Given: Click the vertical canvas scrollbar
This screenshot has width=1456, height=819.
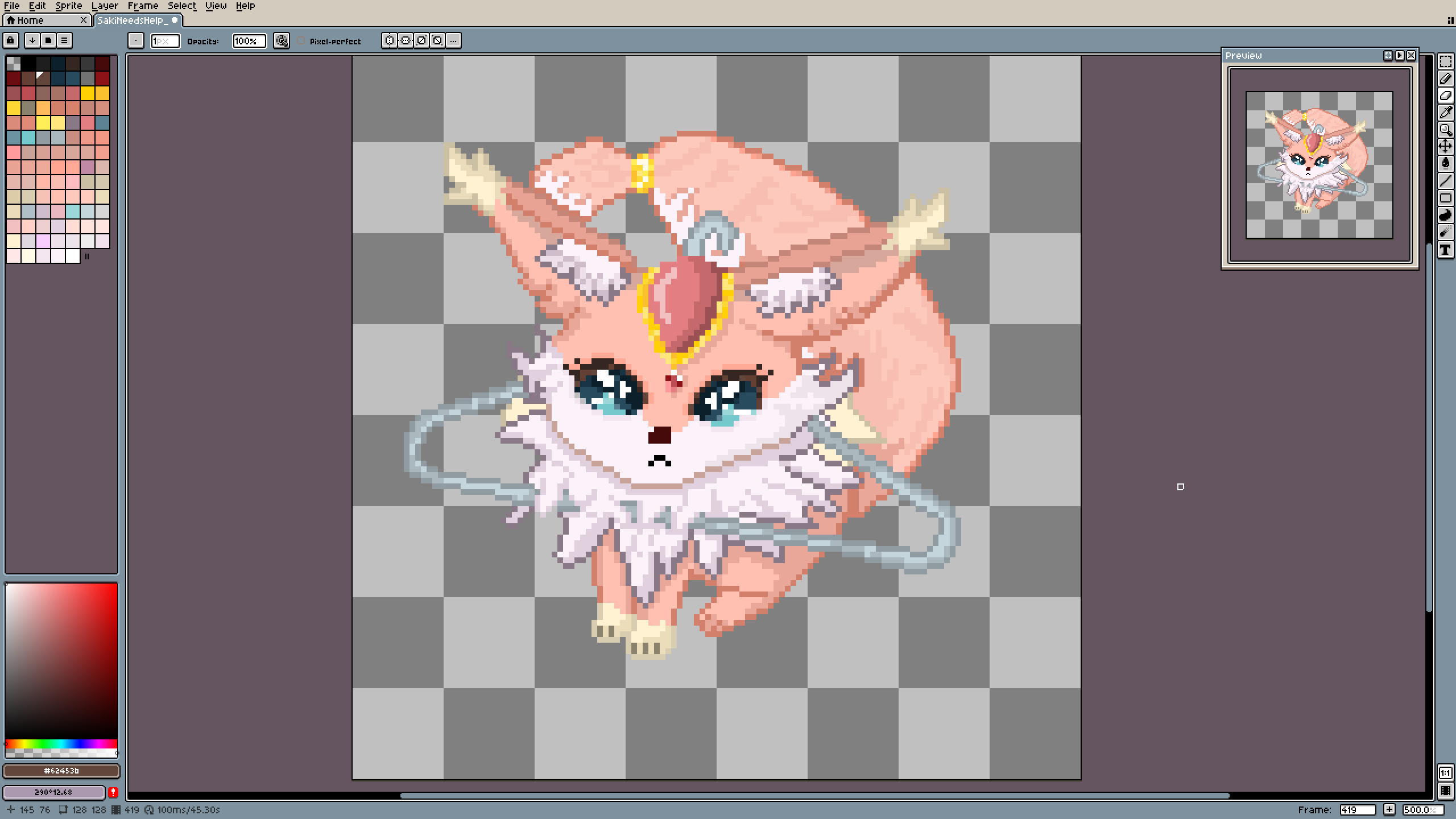Looking at the screenshot, I should point(1429,428).
